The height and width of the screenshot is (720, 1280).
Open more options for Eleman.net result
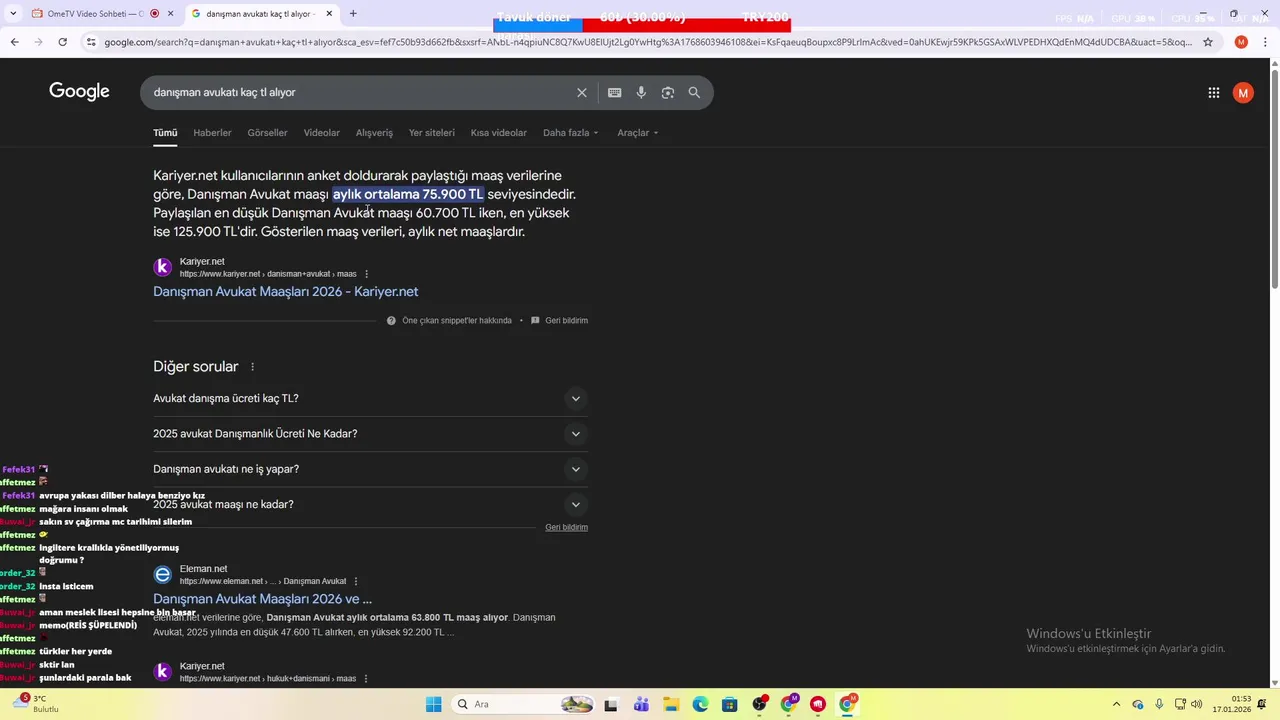point(355,581)
